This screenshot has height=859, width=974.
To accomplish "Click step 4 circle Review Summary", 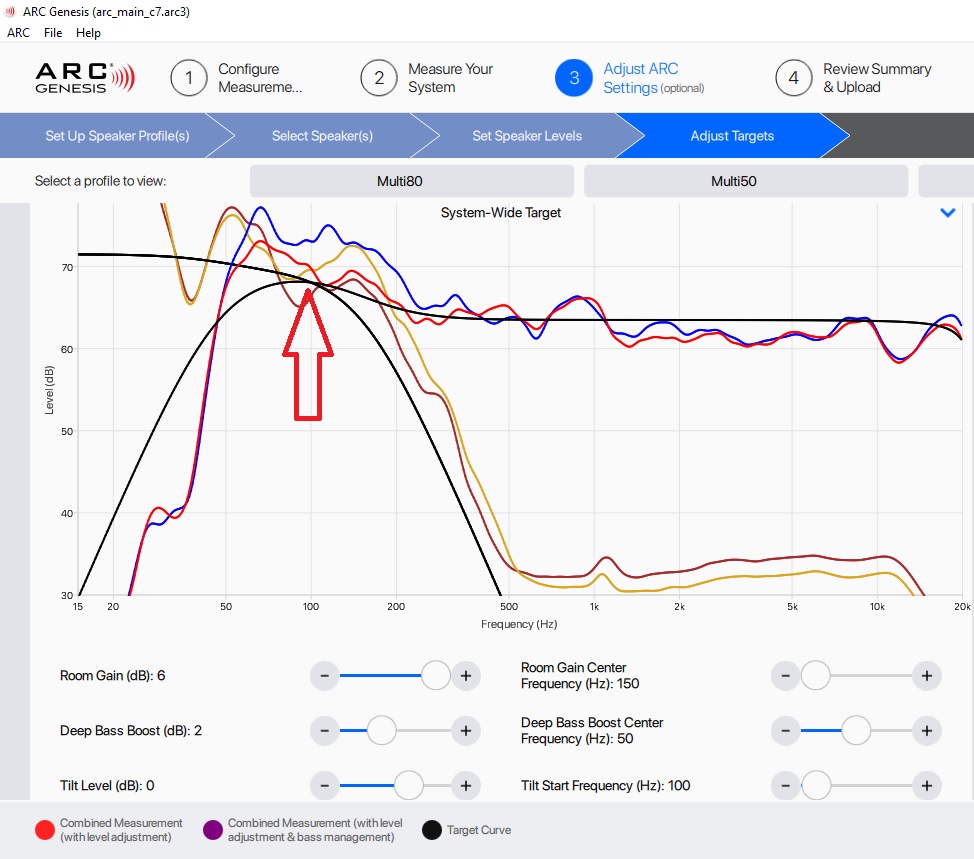I will tap(794, 78).
